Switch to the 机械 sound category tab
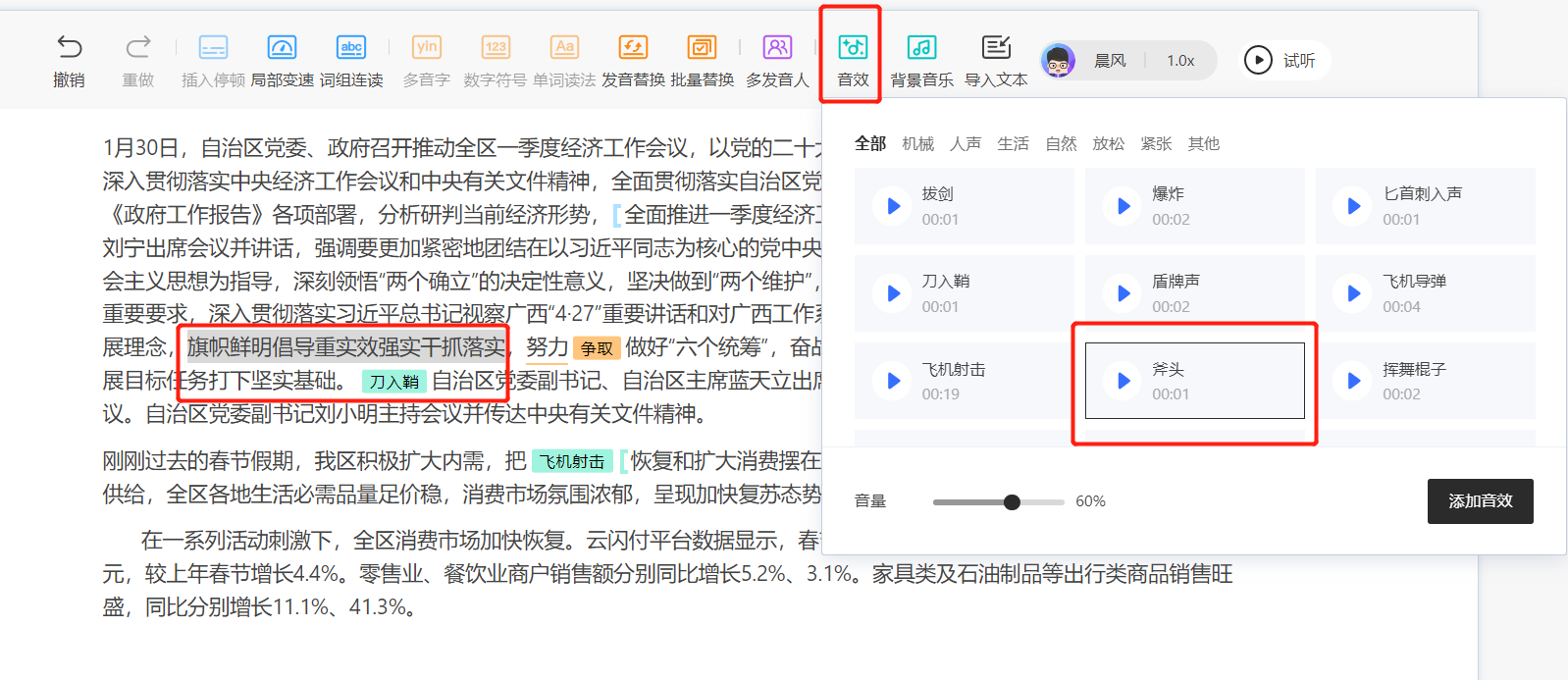Image resolution: width=1568 pixels, height=680 pixels. tap(917, 144)
